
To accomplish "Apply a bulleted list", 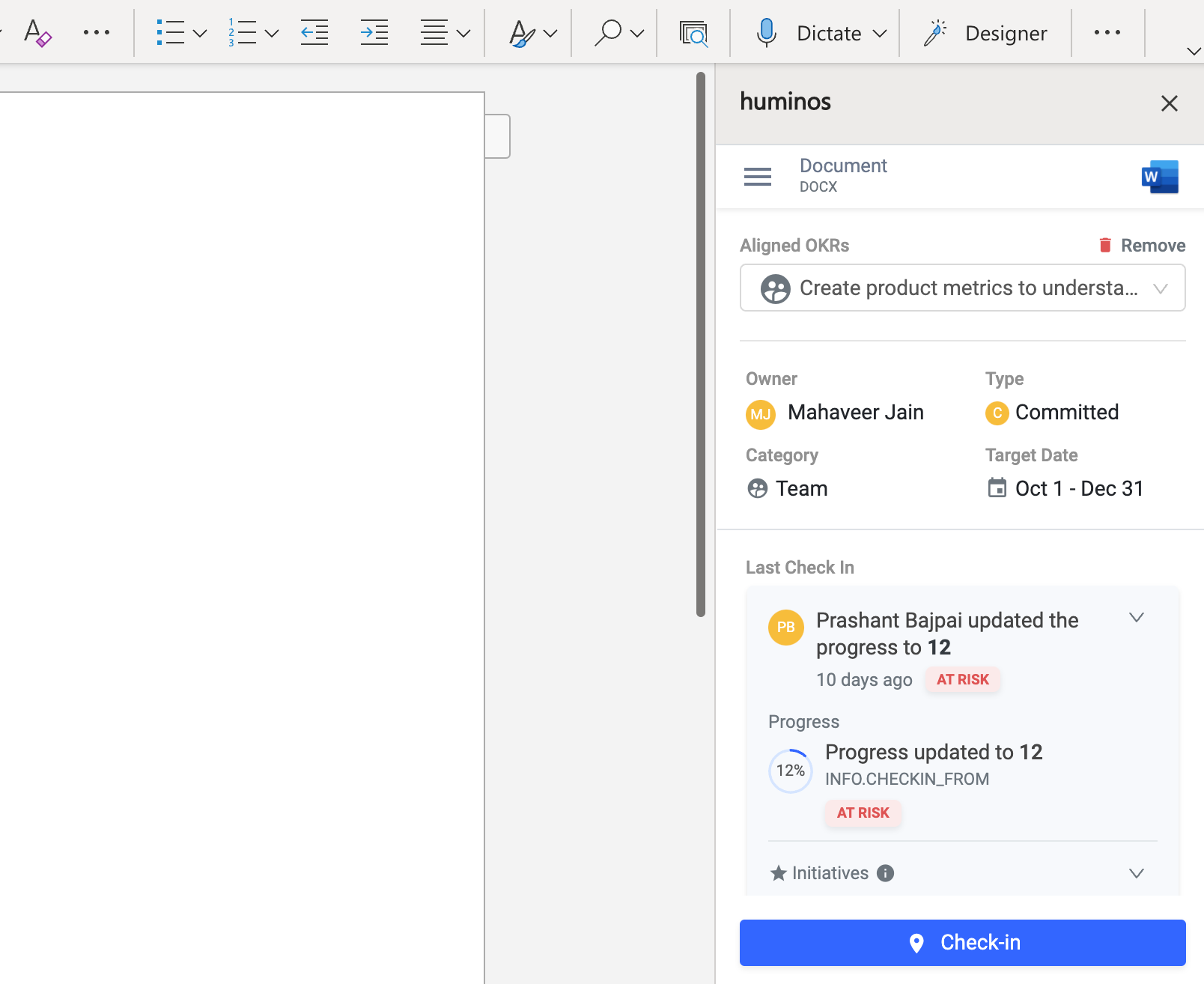I will pyautogui.click(x=171, y=33).
